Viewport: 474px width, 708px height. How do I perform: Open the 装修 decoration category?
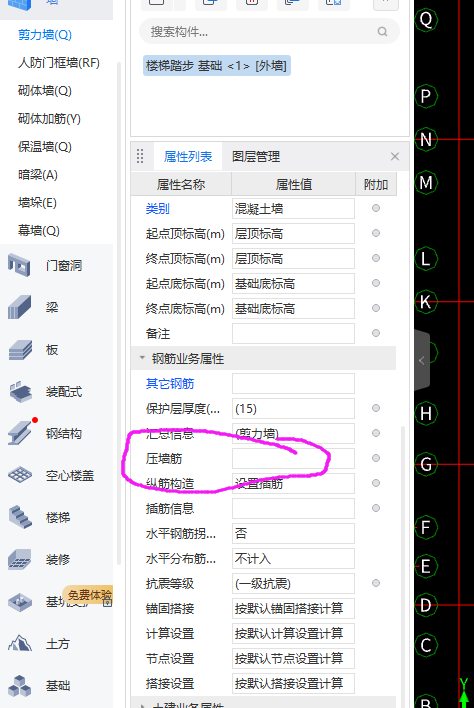pyautogui.click(x=58, y=559)
